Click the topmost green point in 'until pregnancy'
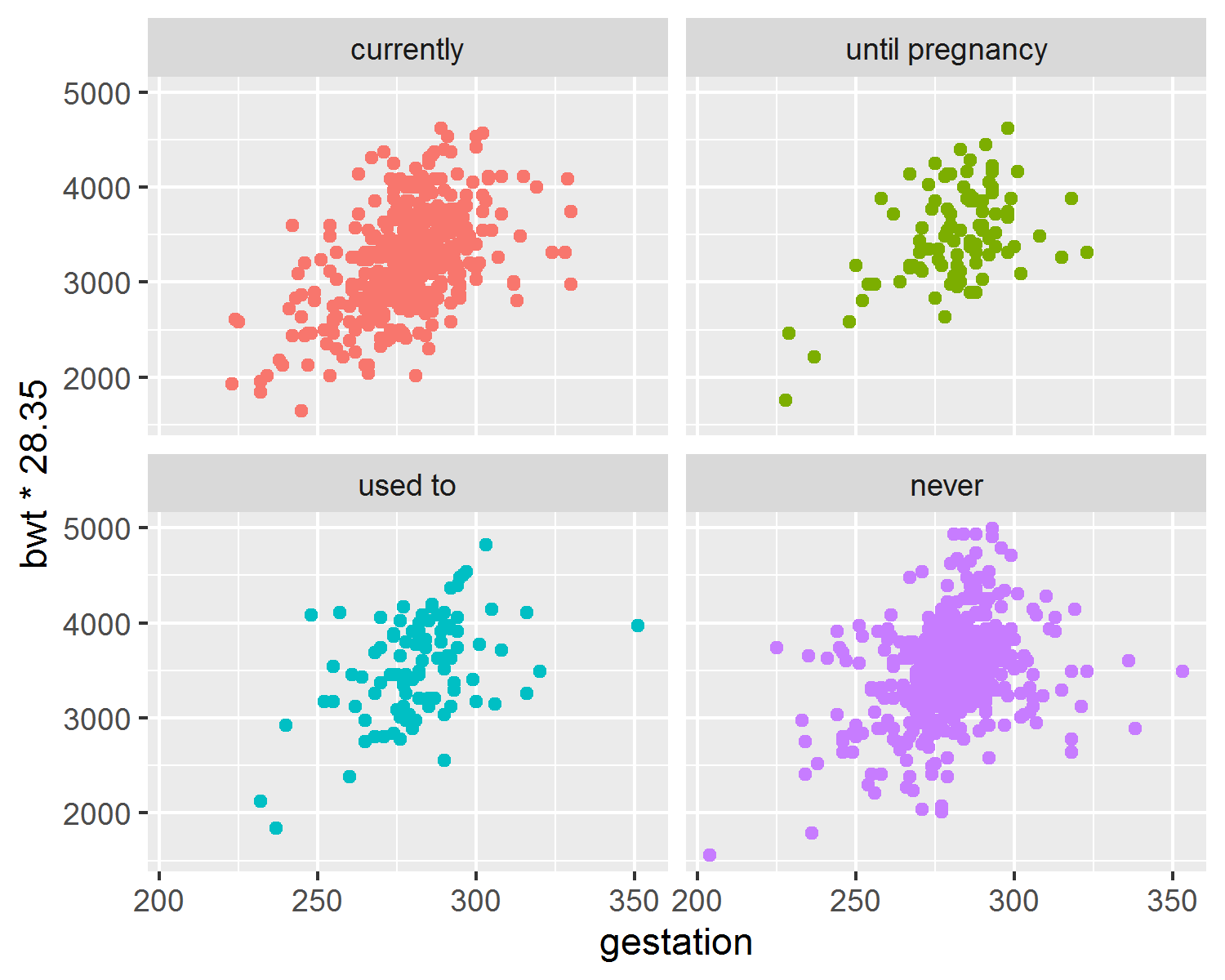The width and height of the screenshot is (1225, 980). point(1008,128)
